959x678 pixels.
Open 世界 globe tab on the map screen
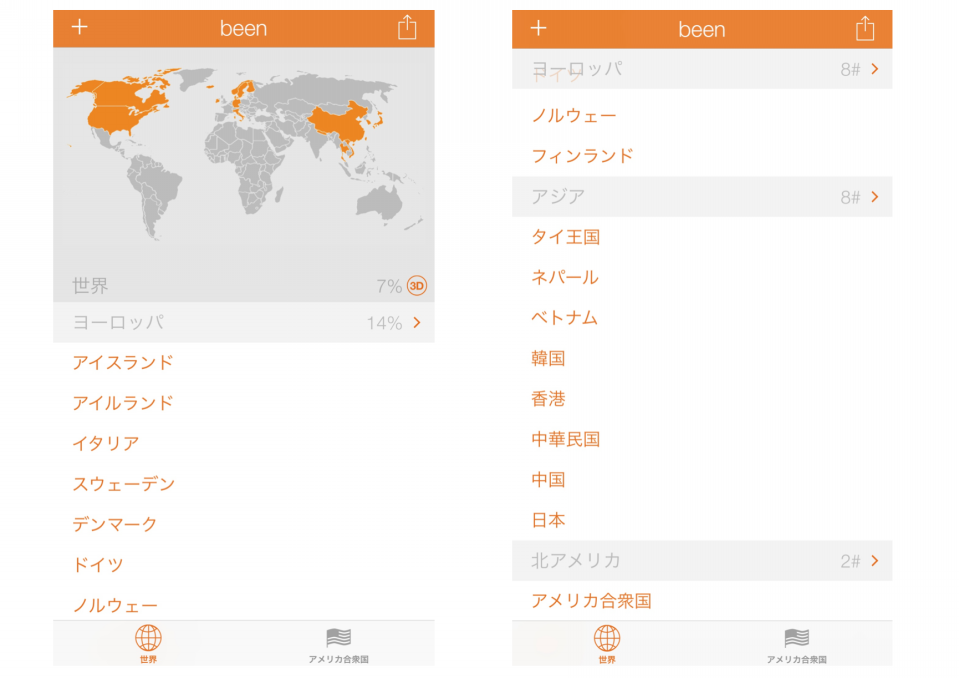pyautogui.click(x=148, y=644)
